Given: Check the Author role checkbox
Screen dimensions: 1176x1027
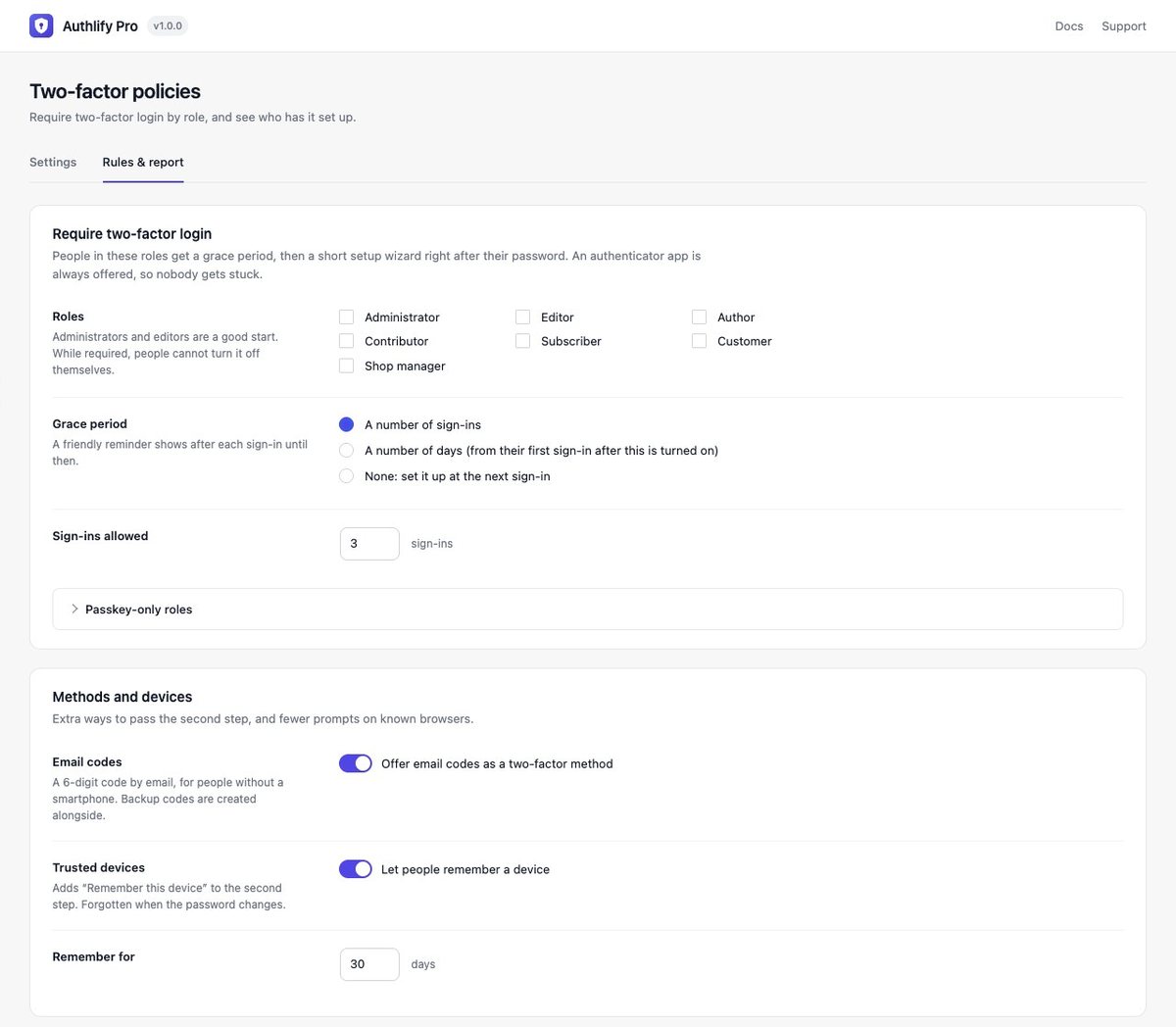Looking at the screenshot, I should pos(699,317).
